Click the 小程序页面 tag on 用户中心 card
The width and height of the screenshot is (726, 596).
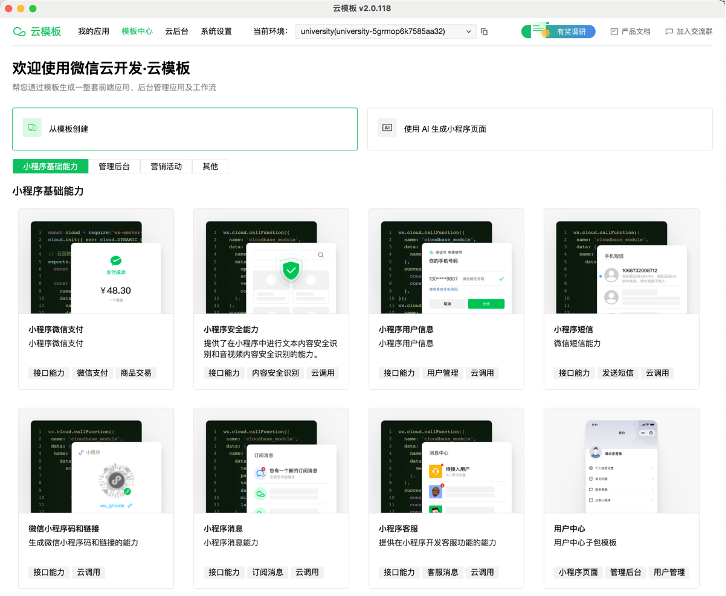578,572
